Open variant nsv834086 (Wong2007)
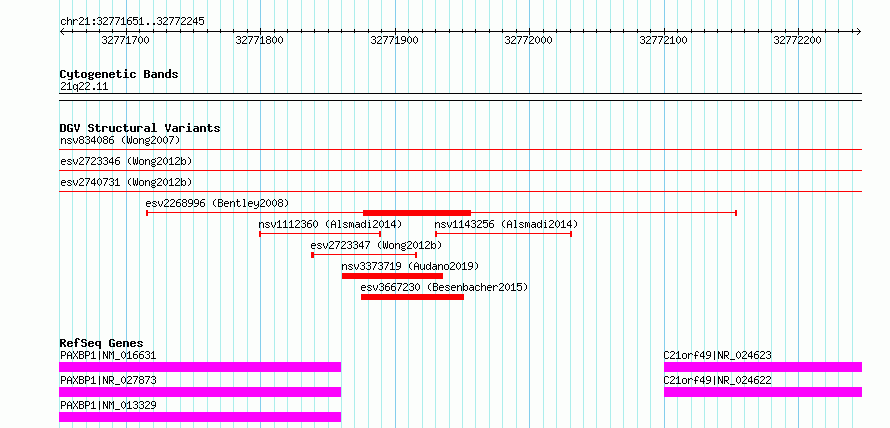890x428 pixels. tap(120, 140)
